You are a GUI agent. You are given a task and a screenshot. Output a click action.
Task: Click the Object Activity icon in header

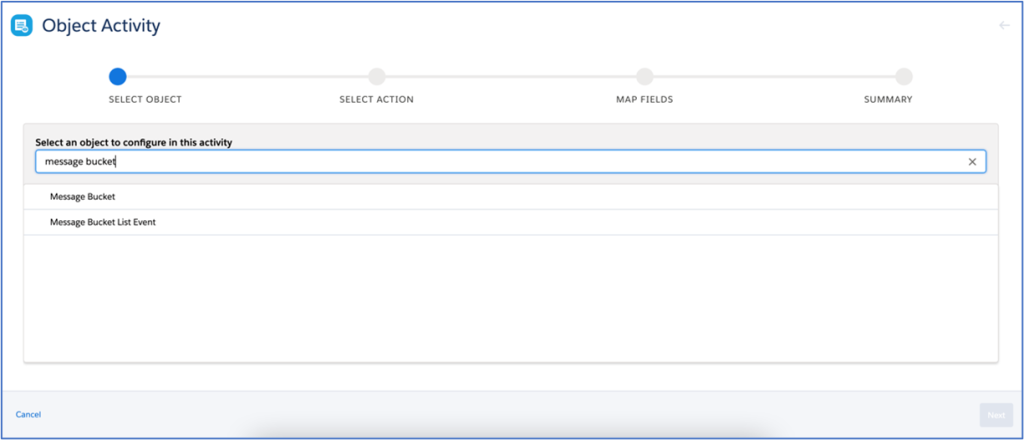point(21,26)
